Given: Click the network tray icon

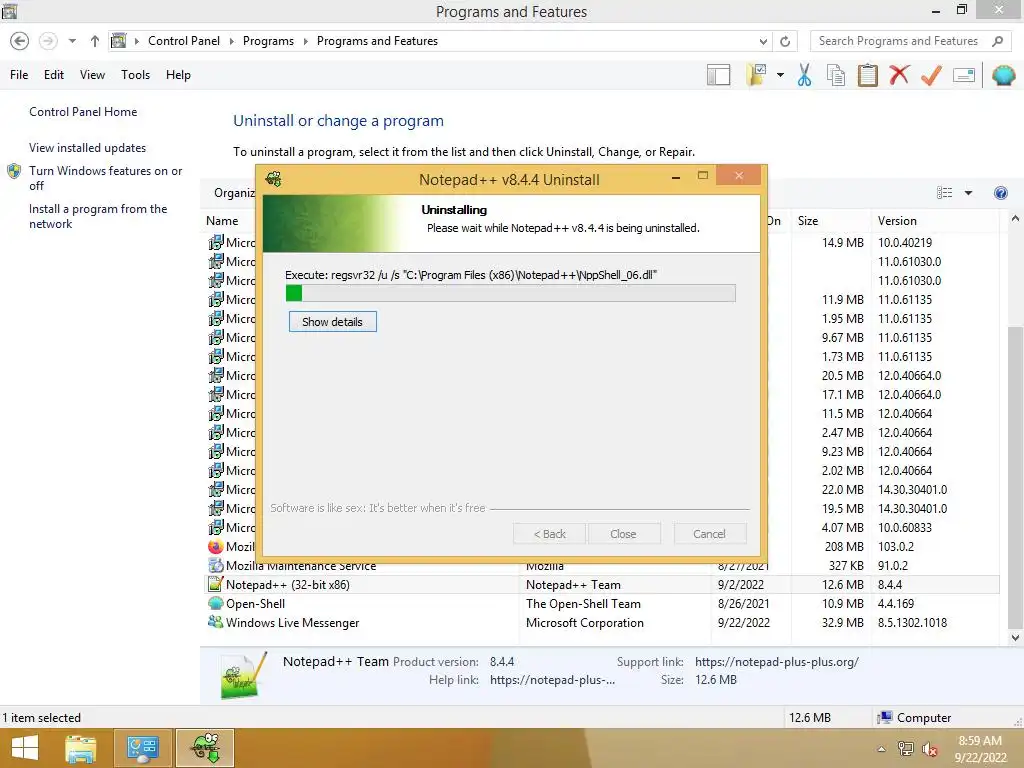Looking at the screenshot, I should 906,749.
